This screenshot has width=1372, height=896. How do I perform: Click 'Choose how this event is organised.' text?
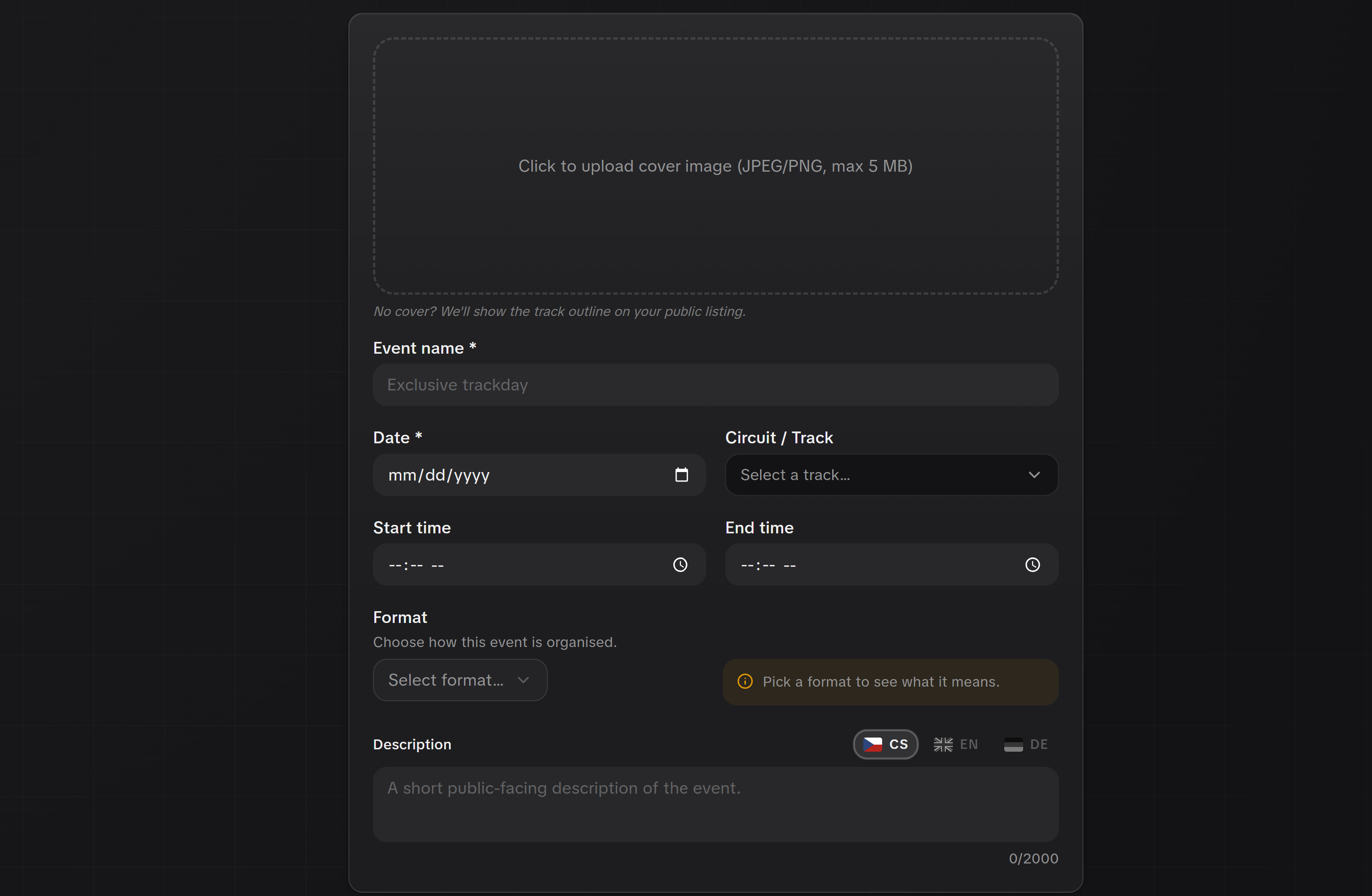[495, 642]
